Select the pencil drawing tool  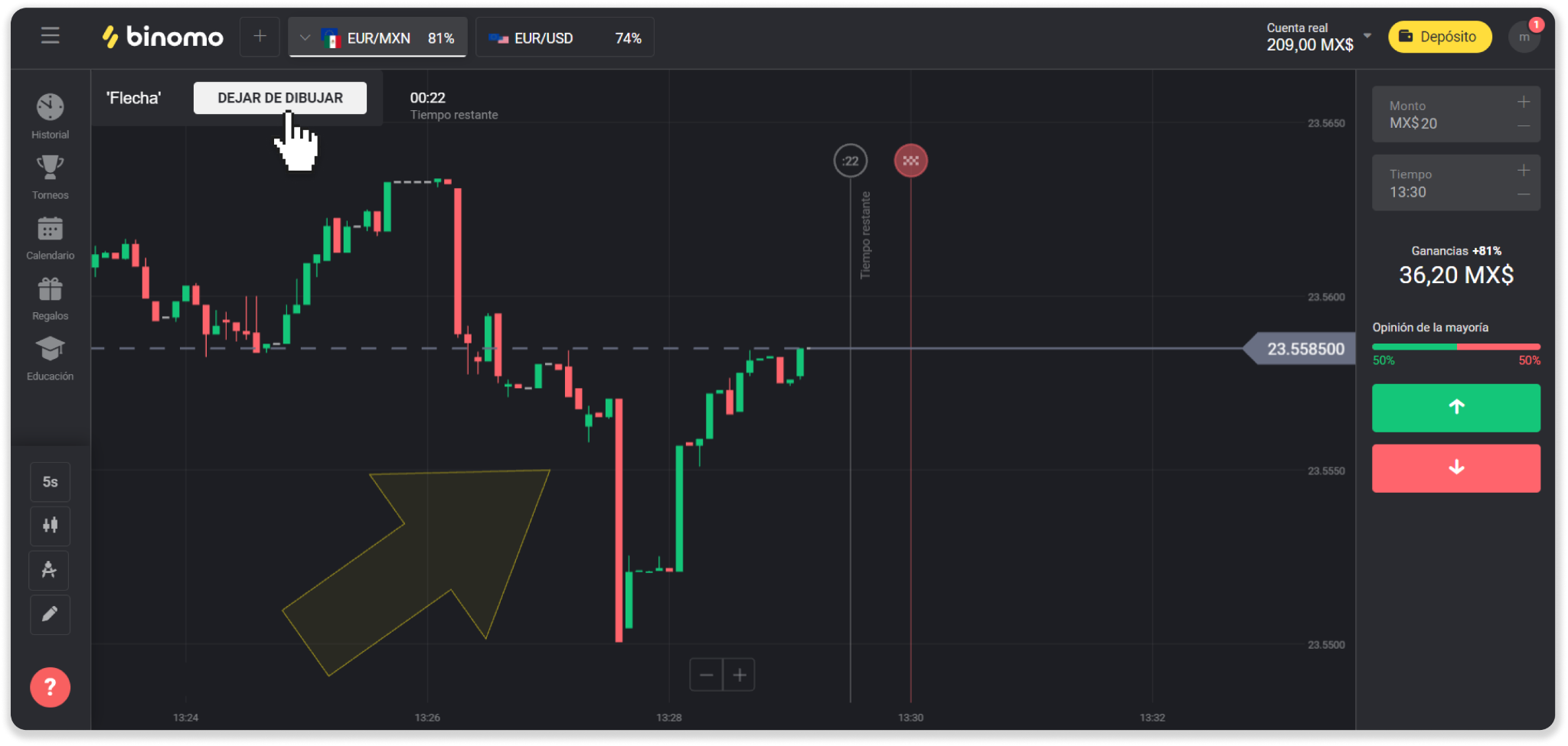click(x=50, y=614)
